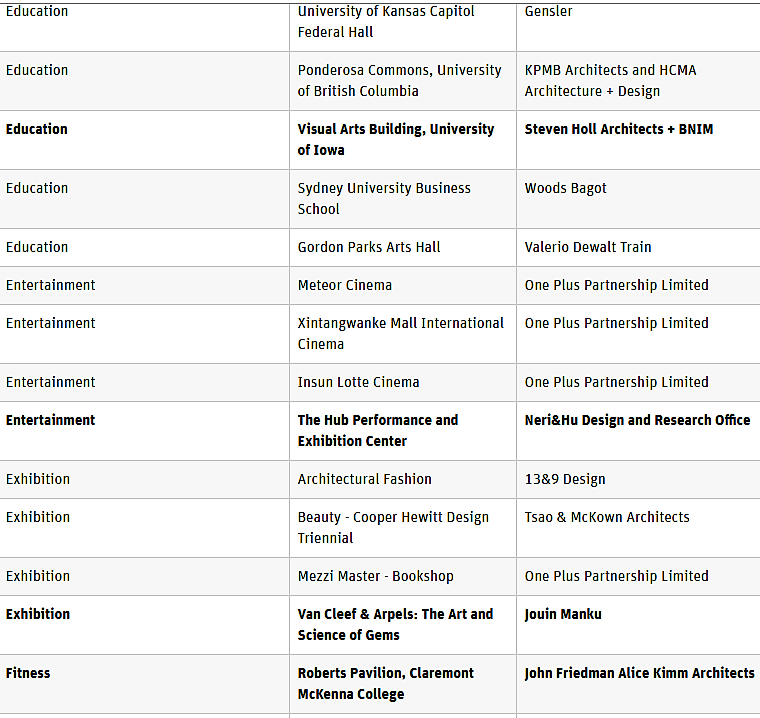
Task: Select the Valerio Dewalt Train cell
Action: tap(638, 247)
